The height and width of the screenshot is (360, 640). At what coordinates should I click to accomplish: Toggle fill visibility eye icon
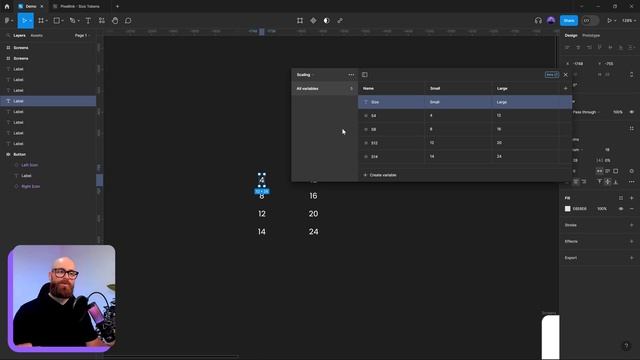tap(621, 209)
